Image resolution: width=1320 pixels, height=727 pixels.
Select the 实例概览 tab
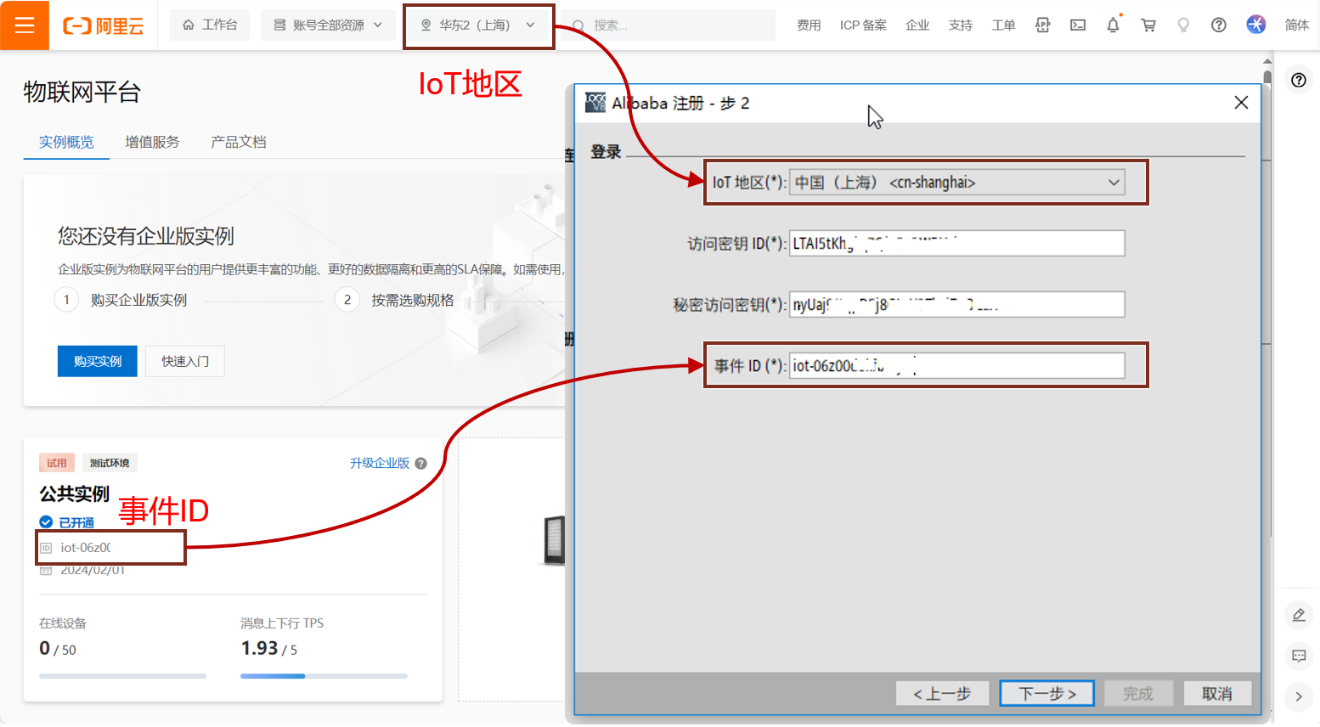pyautogui.click(x=67, y=142)
